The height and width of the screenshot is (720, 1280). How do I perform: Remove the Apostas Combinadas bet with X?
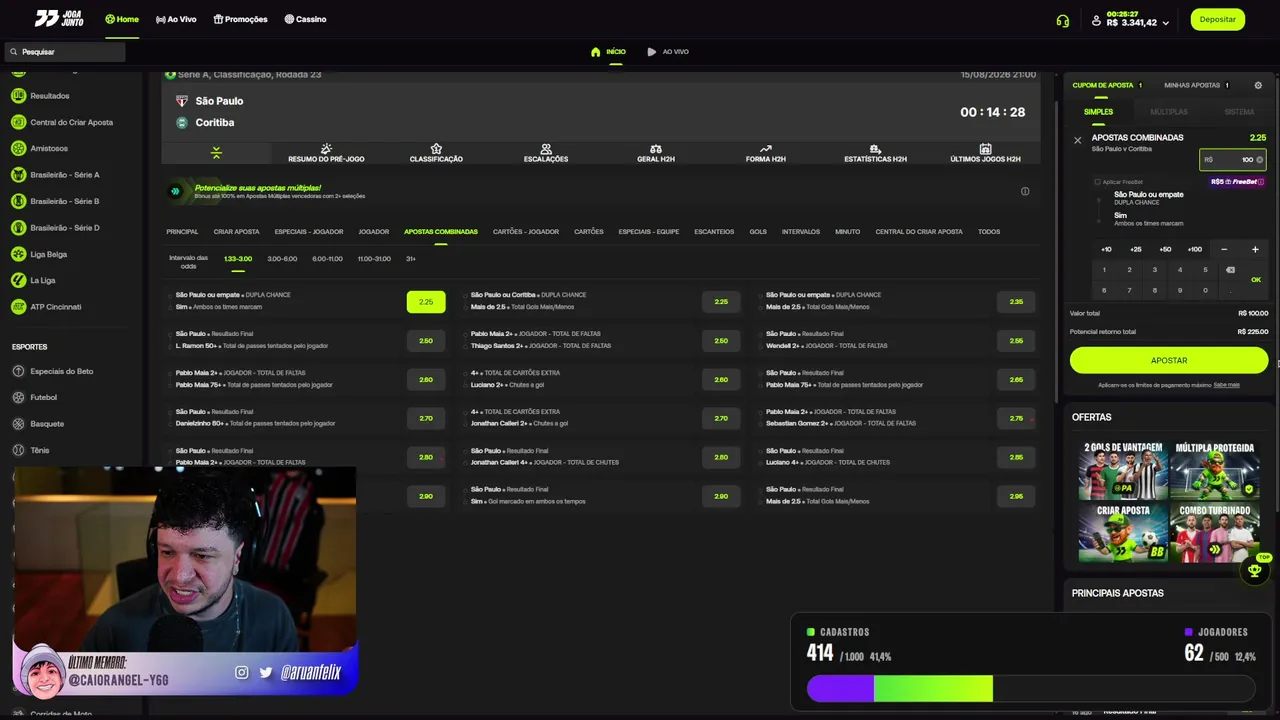click(1077, 140)
